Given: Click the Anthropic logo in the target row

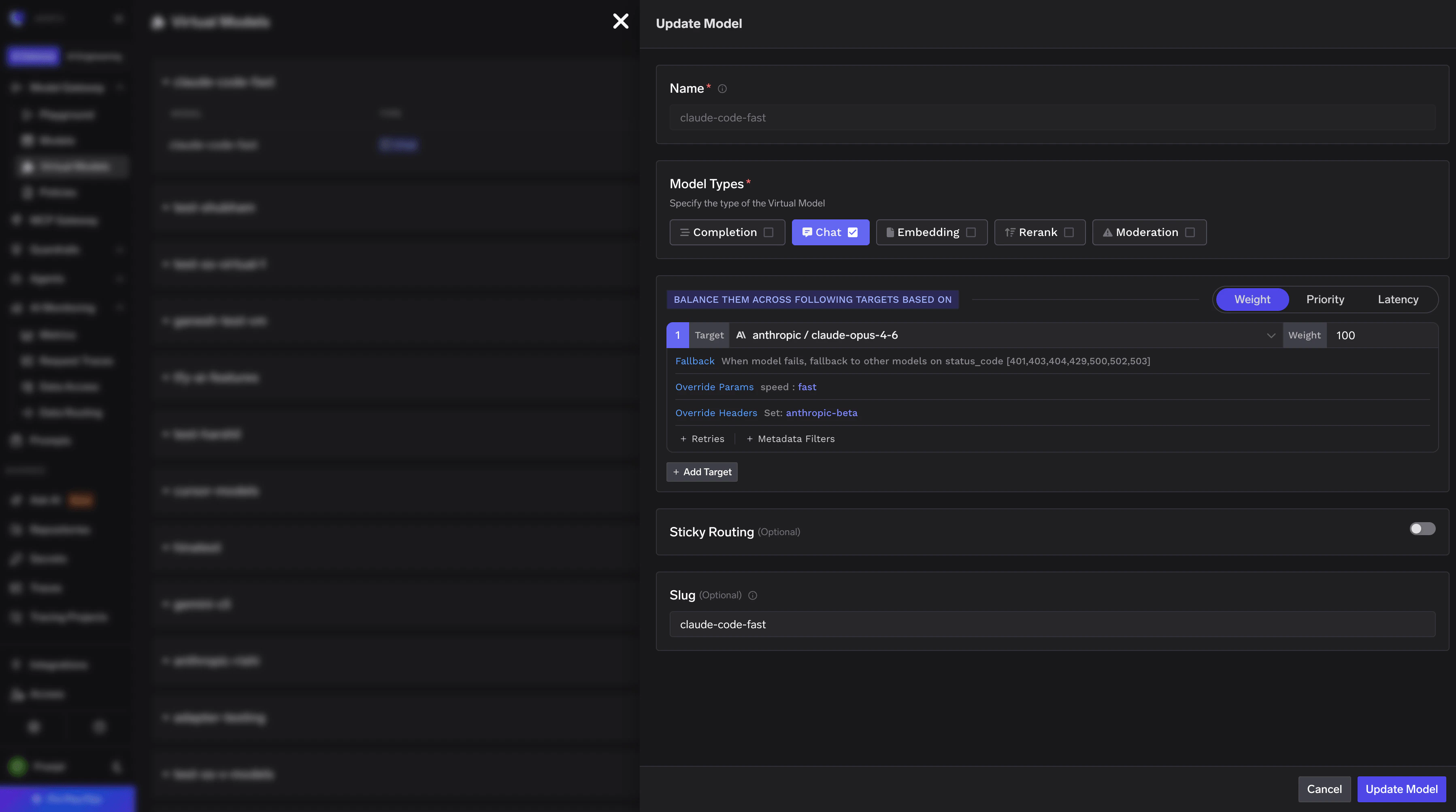Looking at the screenshot, I should 741,334.
